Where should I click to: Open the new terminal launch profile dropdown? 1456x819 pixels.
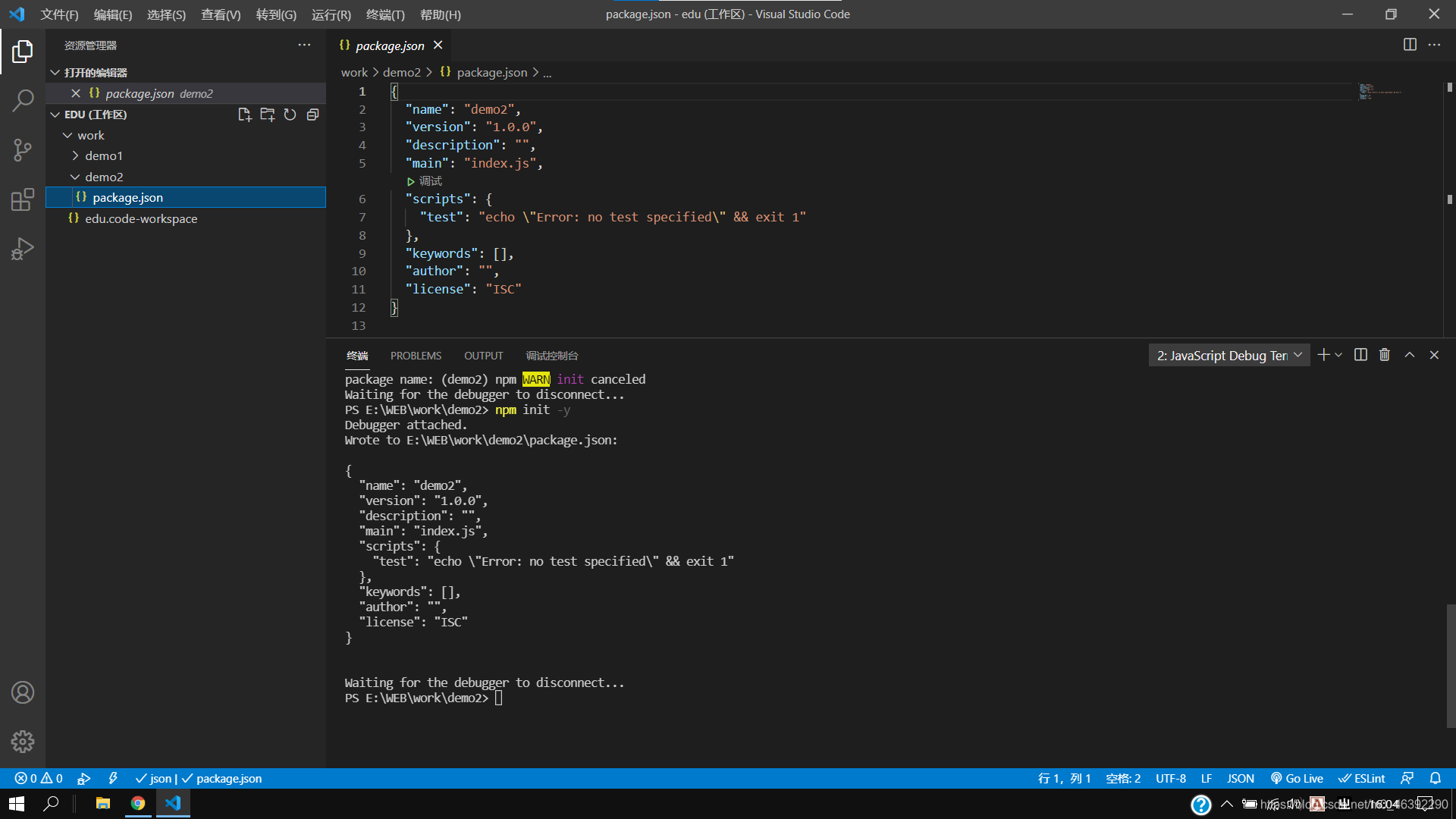tap(1338, 355)
